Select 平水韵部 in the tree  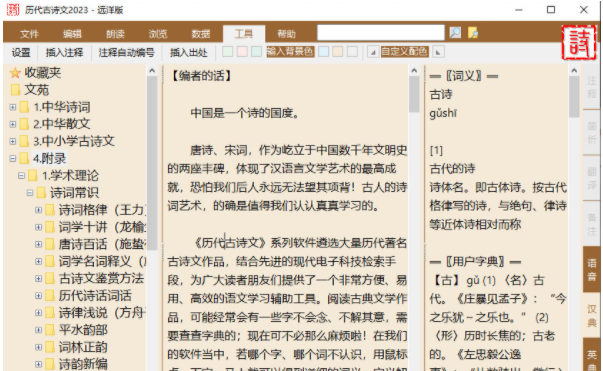[83, 330]
